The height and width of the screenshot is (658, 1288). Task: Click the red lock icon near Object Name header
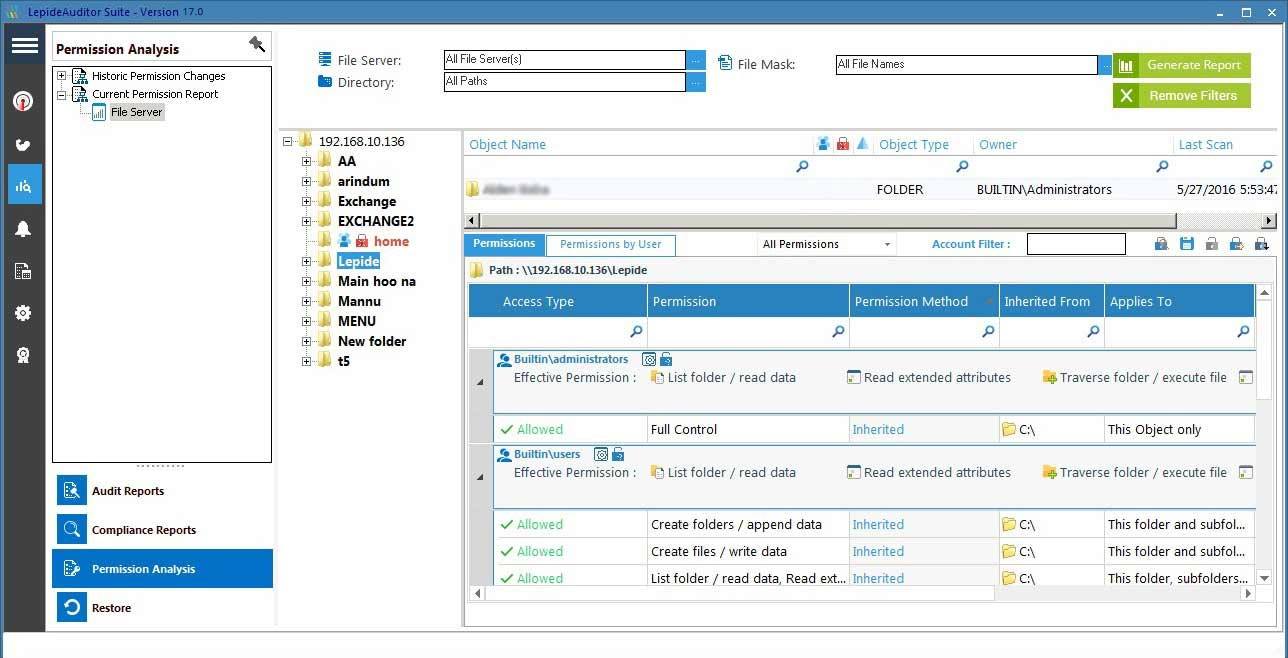pyautogui.click(x=841, y=144)
